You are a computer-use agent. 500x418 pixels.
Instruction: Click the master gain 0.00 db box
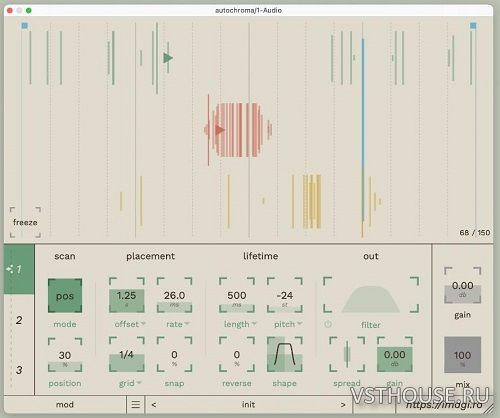tap(463, 286)
